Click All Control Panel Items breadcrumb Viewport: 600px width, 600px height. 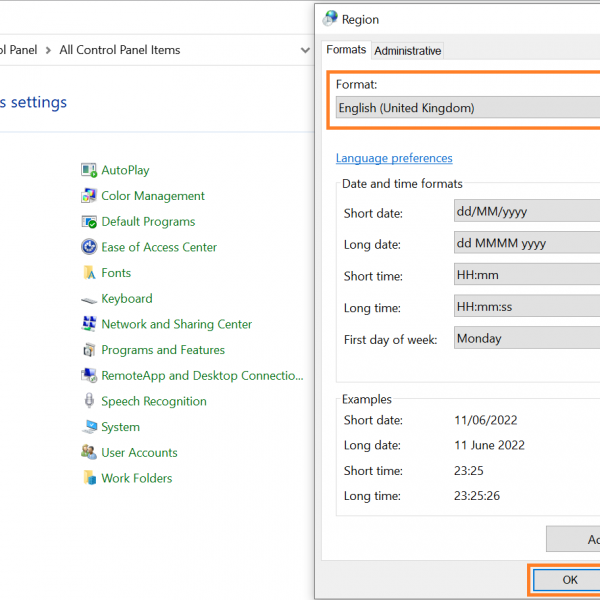pos(120,50)
